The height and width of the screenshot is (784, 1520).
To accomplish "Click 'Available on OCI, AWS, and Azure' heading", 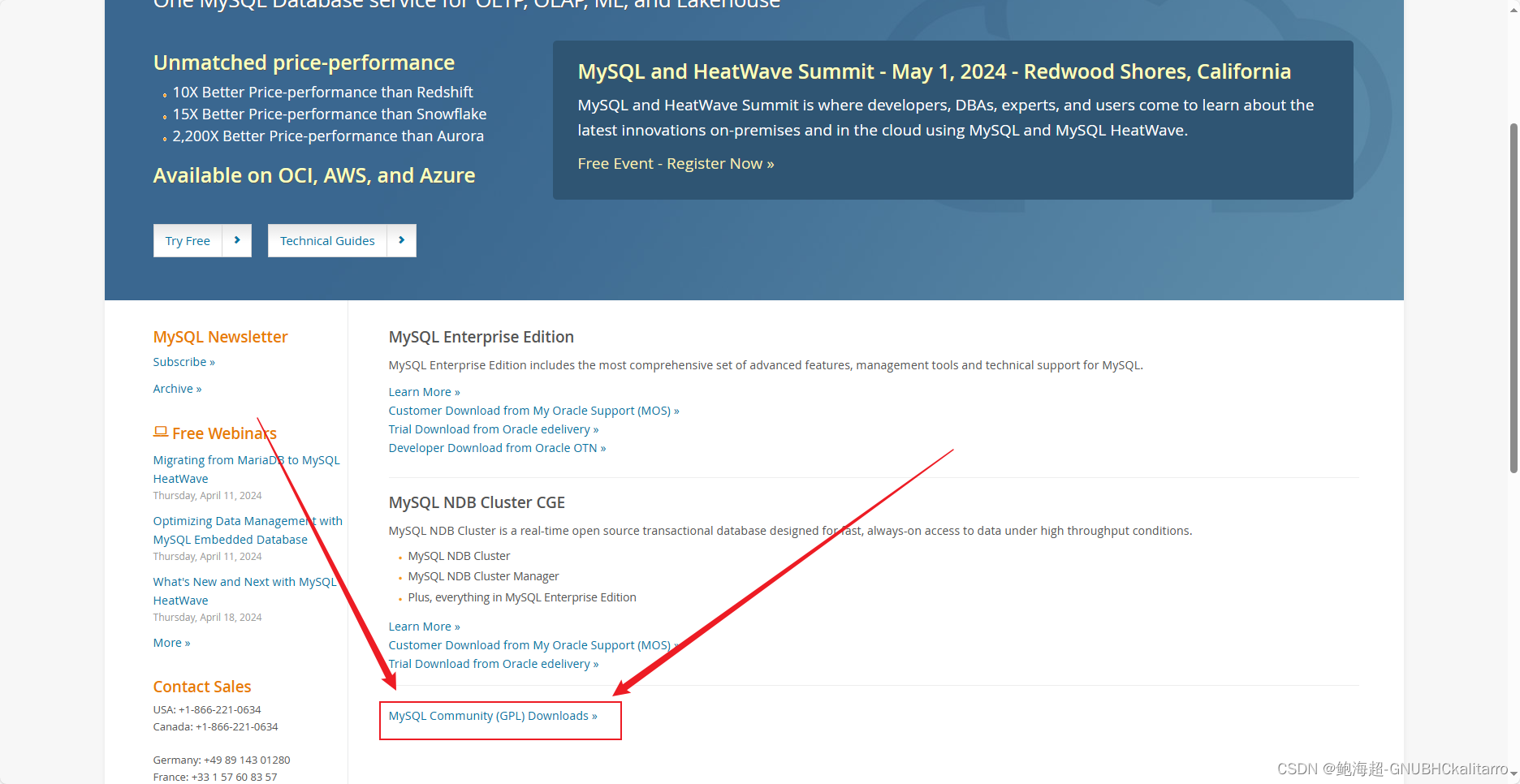I will click(314, 175).
